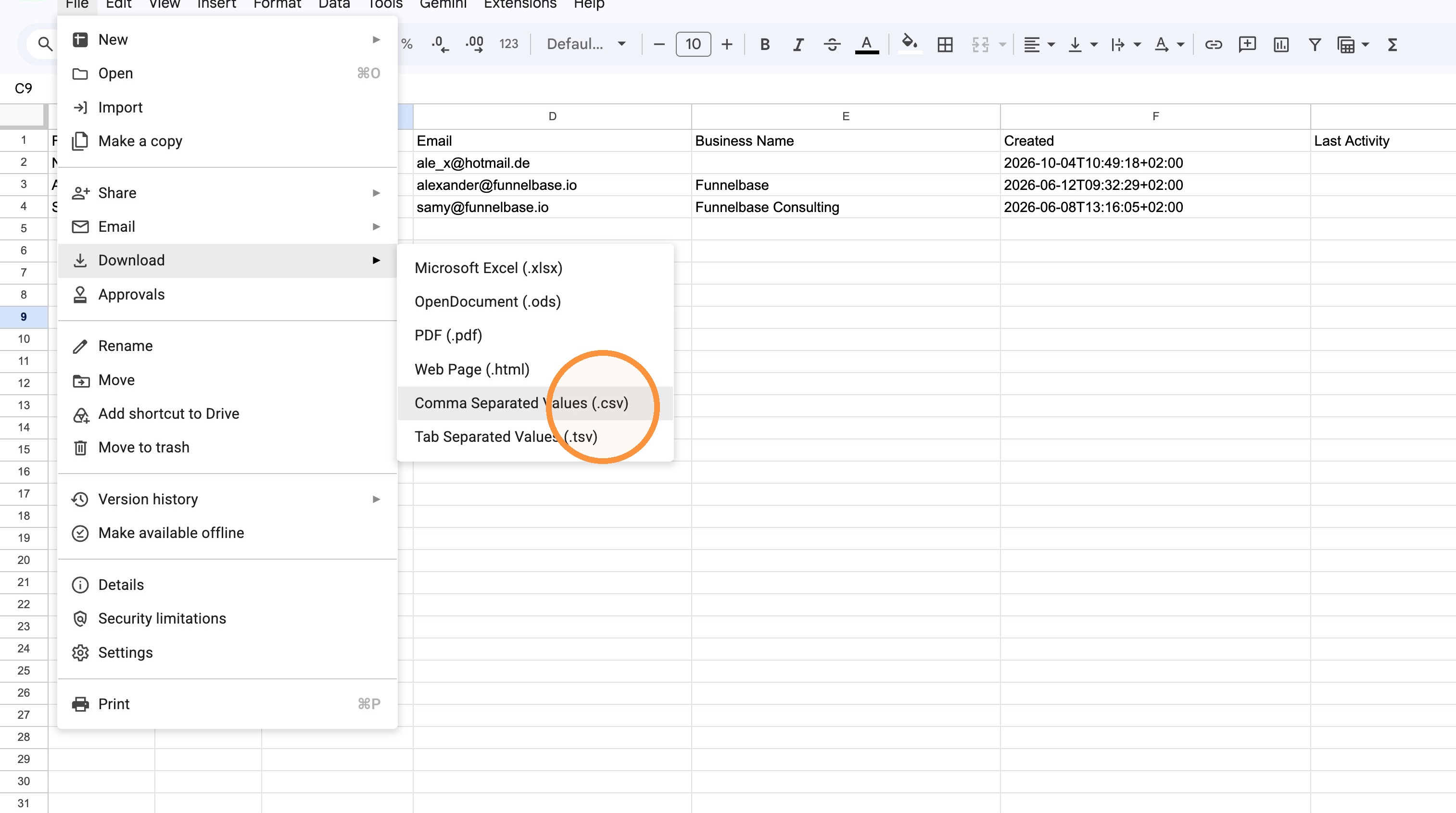1456x813 pixels.
Task: Open the text color picker
Action: [x=866, y=44]
